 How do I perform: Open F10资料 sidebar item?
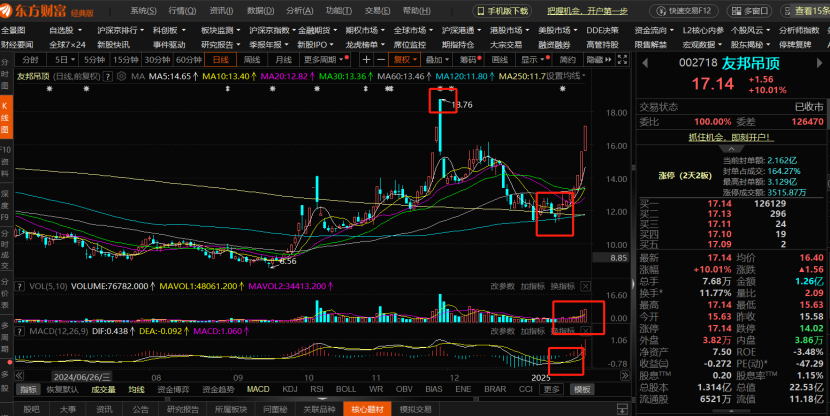point(5,161)
